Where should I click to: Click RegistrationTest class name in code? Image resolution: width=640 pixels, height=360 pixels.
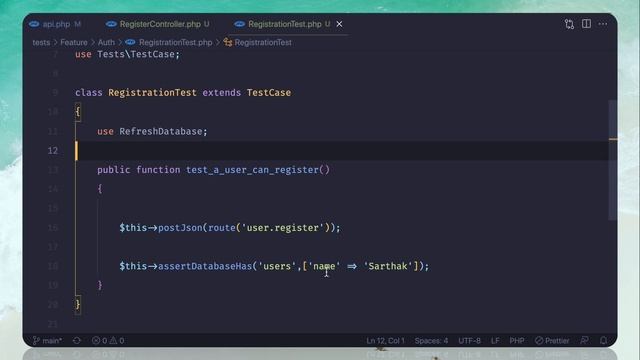[152, 93]
